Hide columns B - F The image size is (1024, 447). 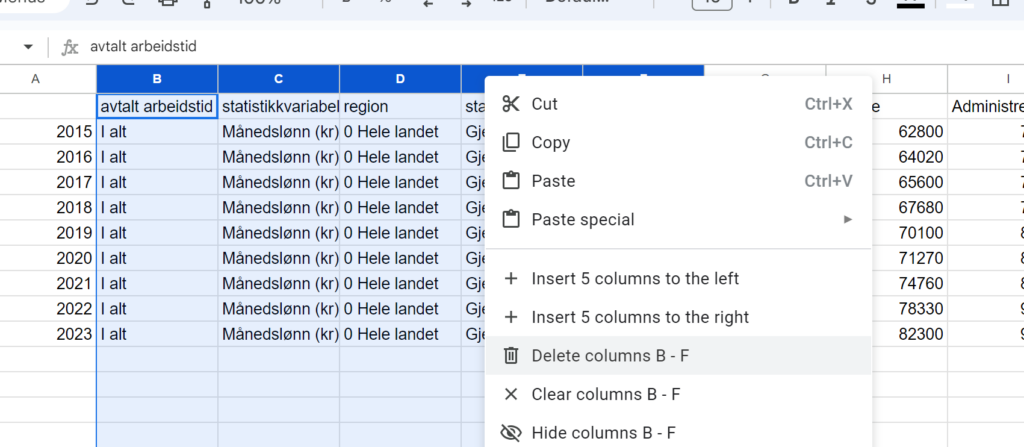(679, 433)
